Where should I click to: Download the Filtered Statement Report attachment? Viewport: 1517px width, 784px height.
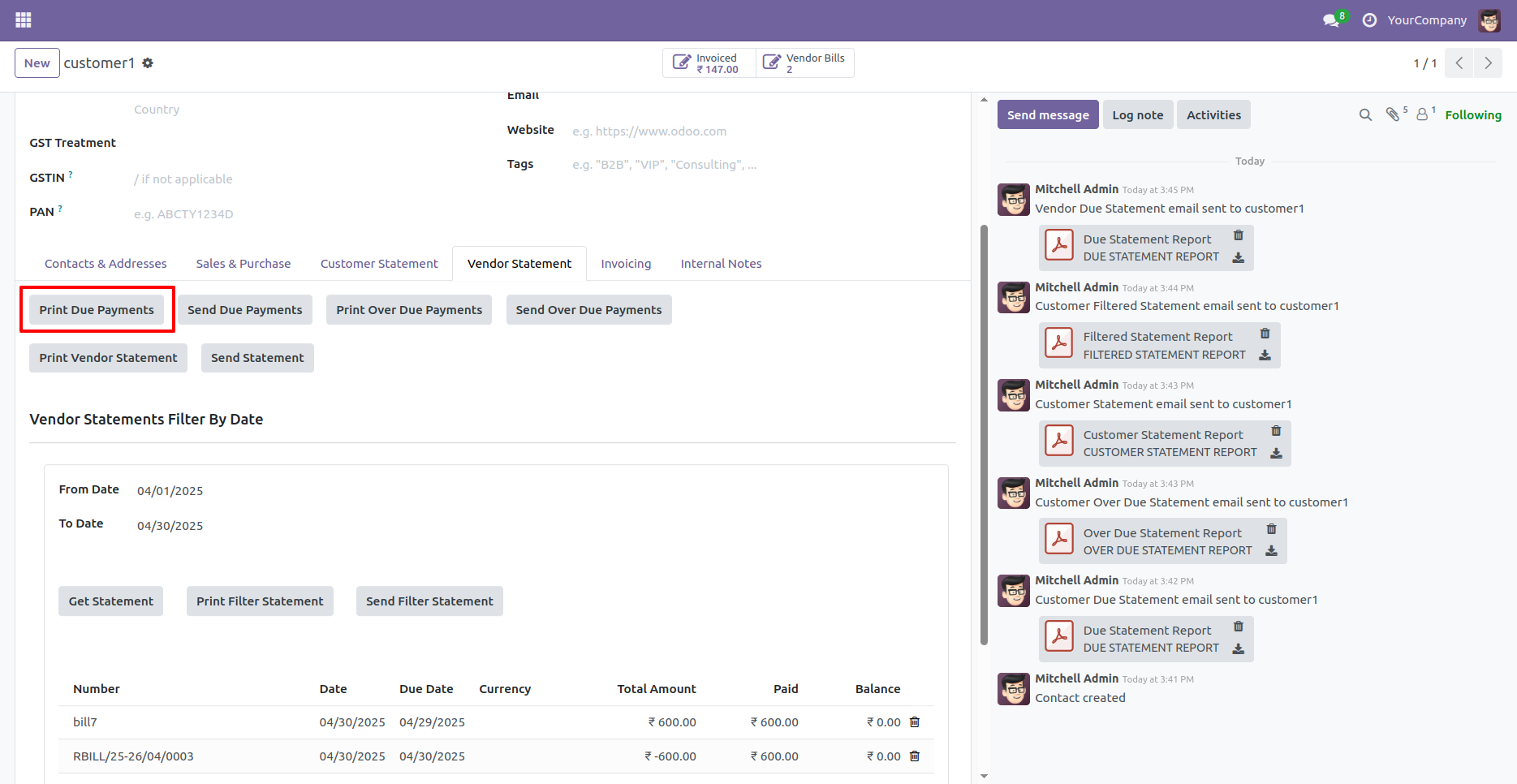pos(1265,355)
